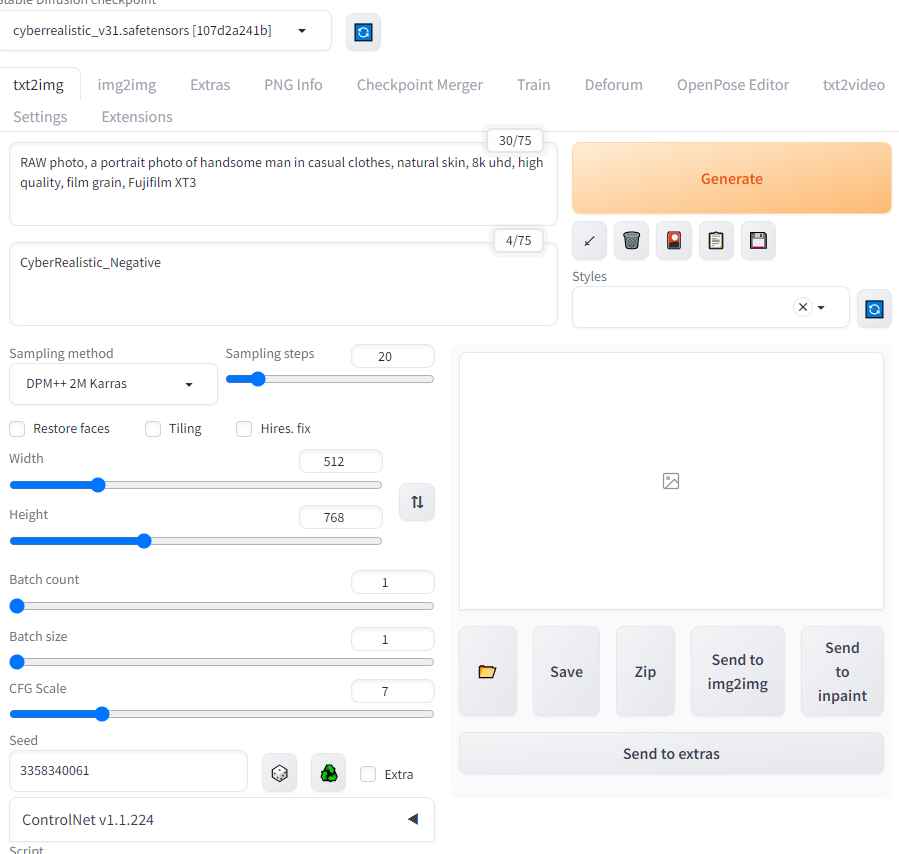The width and height of the screenshot is (899, 854).
Task: Enable the Restore faces checkbox
Action: click(17, 429)
